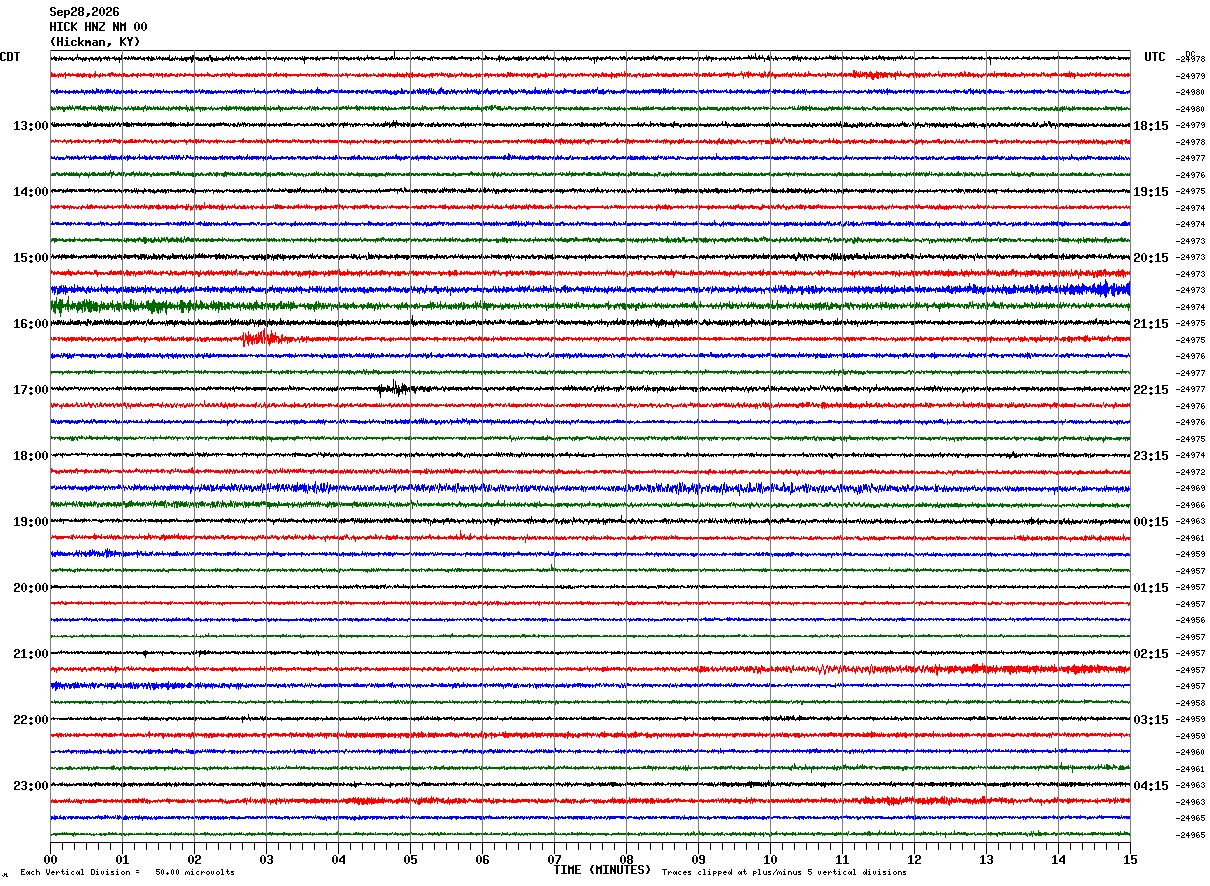The width and height of the screenshot is (1210, 886).
Task: Click the black event spike on 17:00 trace
Action: tap(394, 389)
